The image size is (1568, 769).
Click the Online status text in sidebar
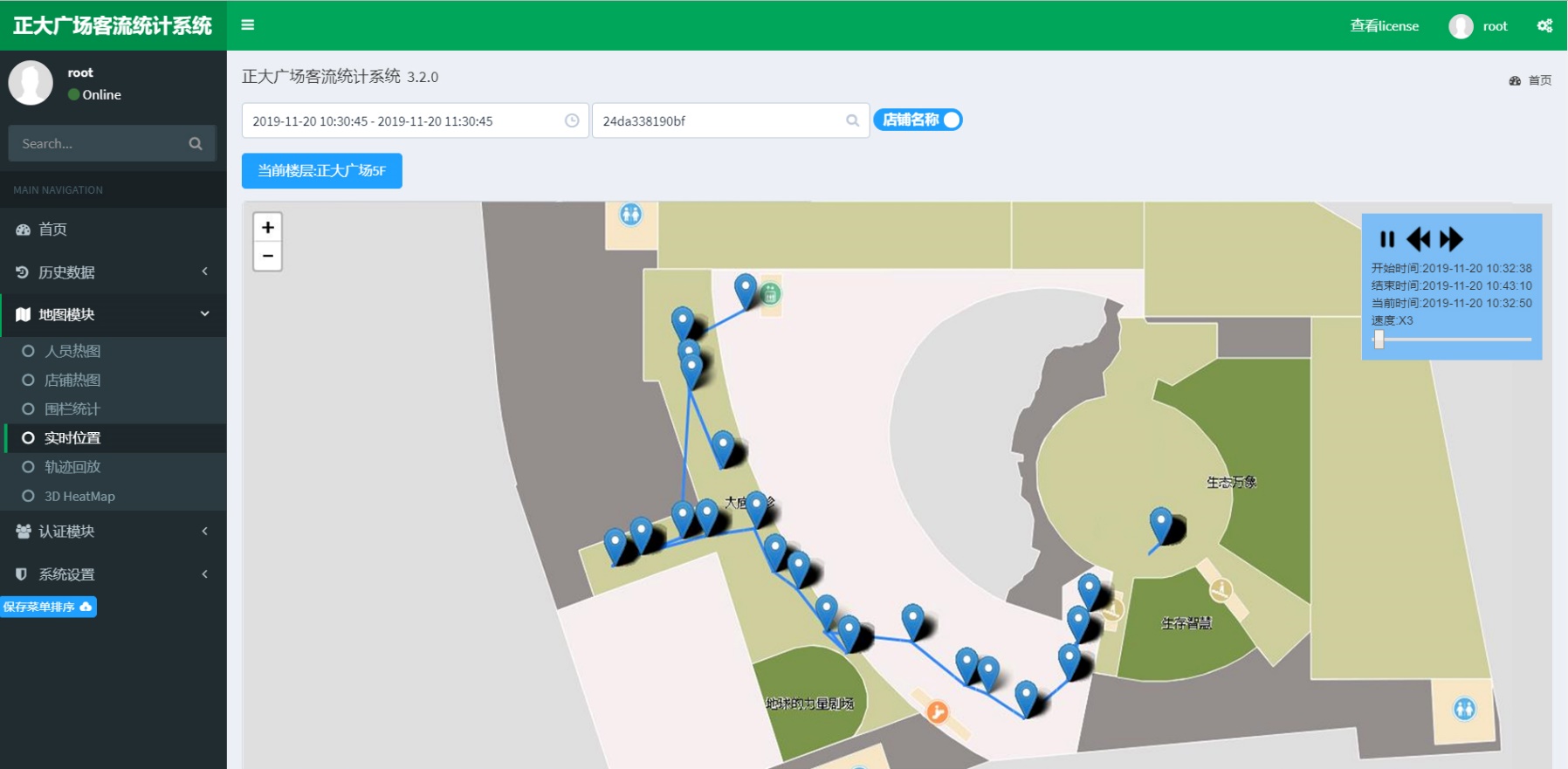(x=101, y=95)
